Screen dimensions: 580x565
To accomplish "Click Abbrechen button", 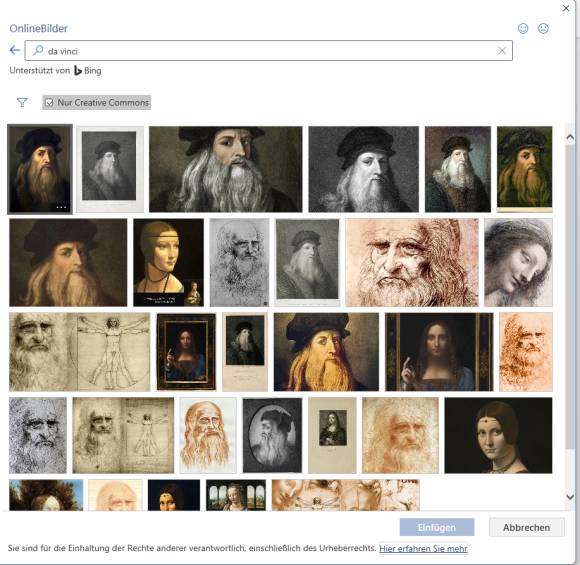I will click(526, 527).
